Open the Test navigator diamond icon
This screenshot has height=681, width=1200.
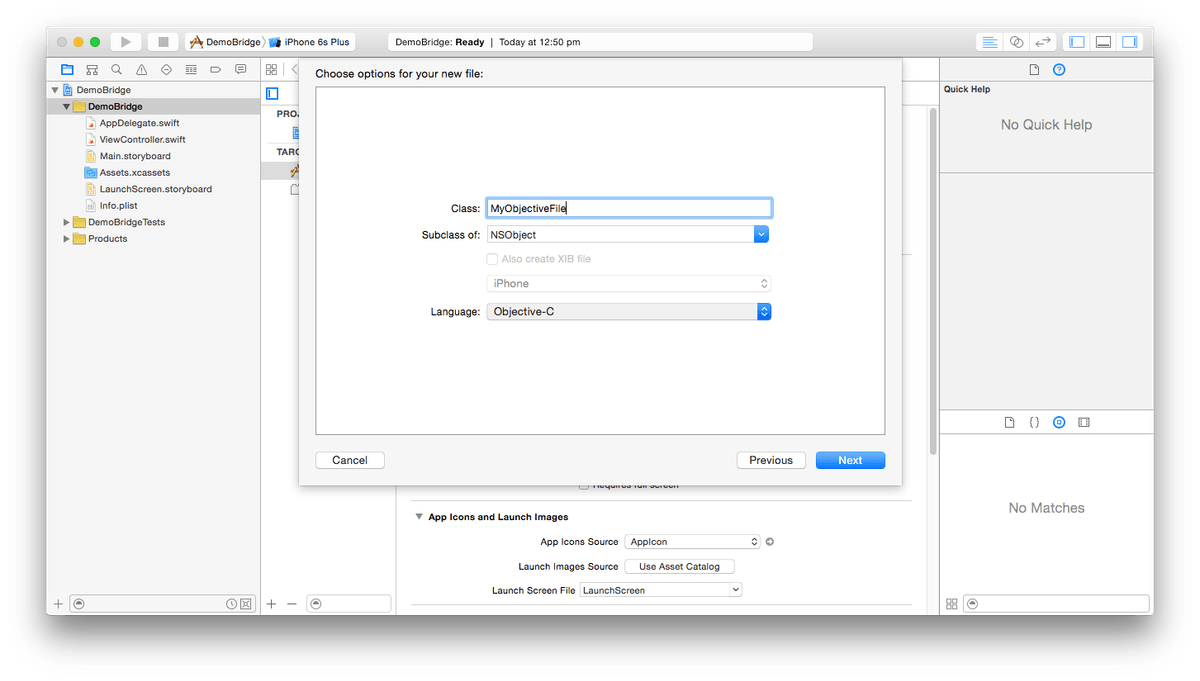click(166, 70)
